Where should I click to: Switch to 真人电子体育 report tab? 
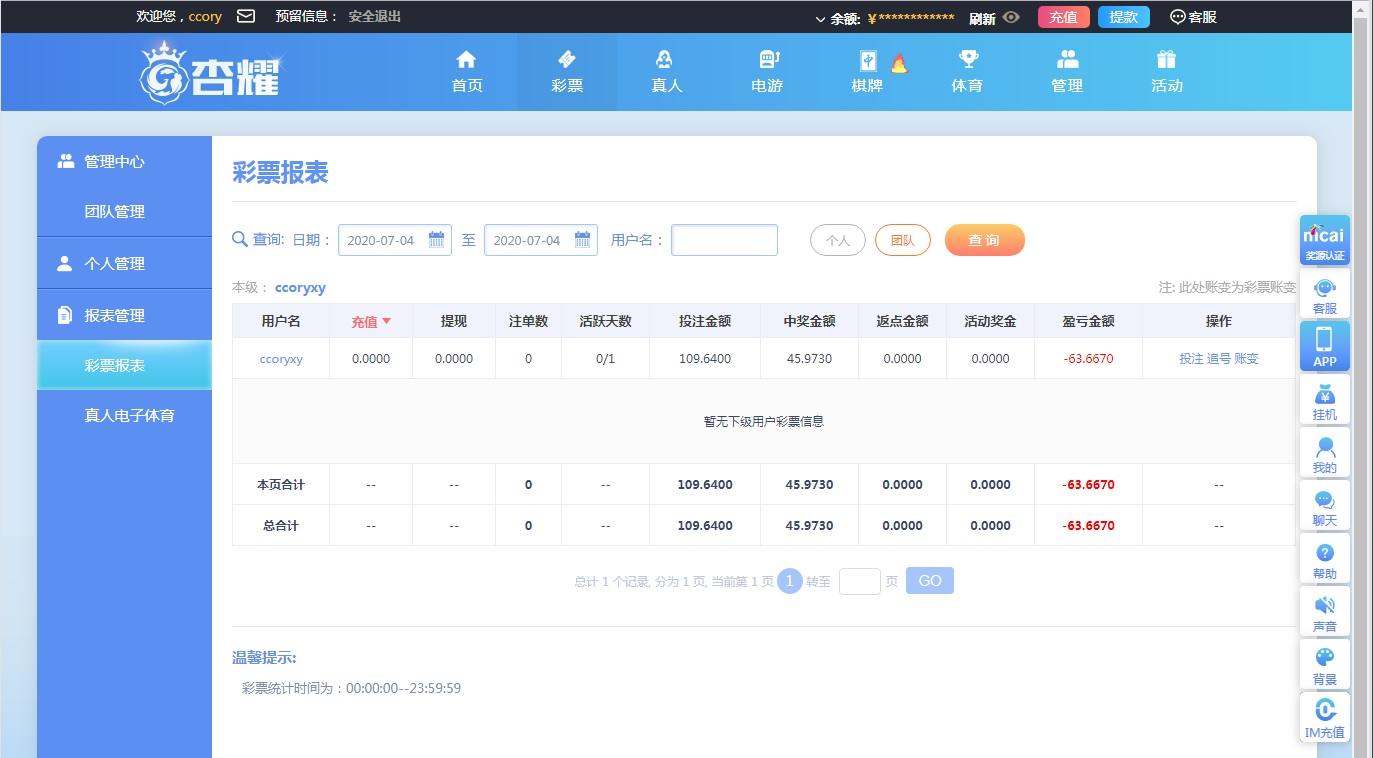129,415
